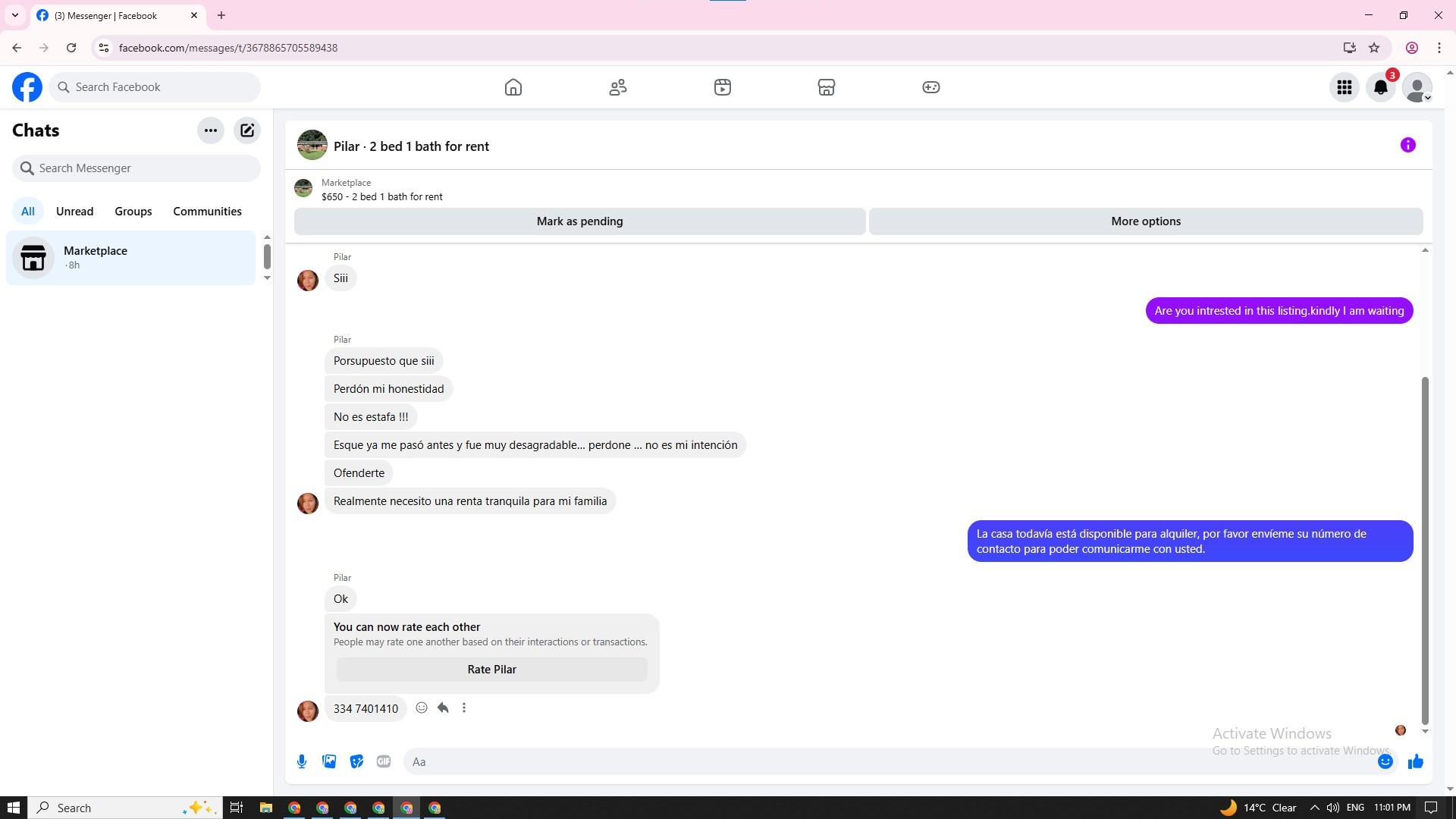The image size is (1456, 819).
Task: Switch to the Unread chats tab
Action: [74, 211]
